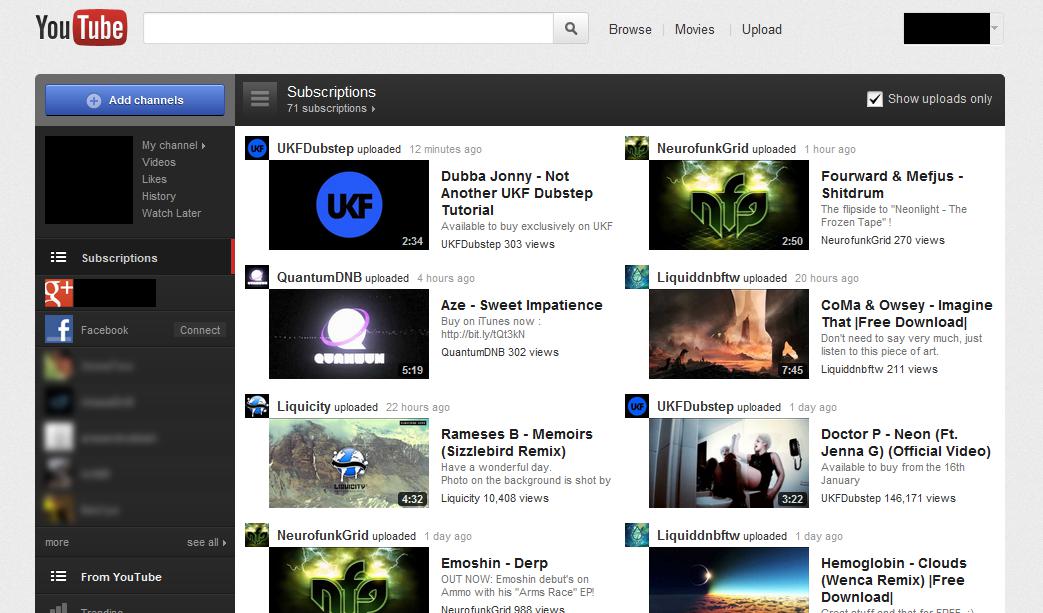Open Dubba Jonny video thumbnail
The width and height of the screenshot is (1043, 613).
tap(349, 205)
